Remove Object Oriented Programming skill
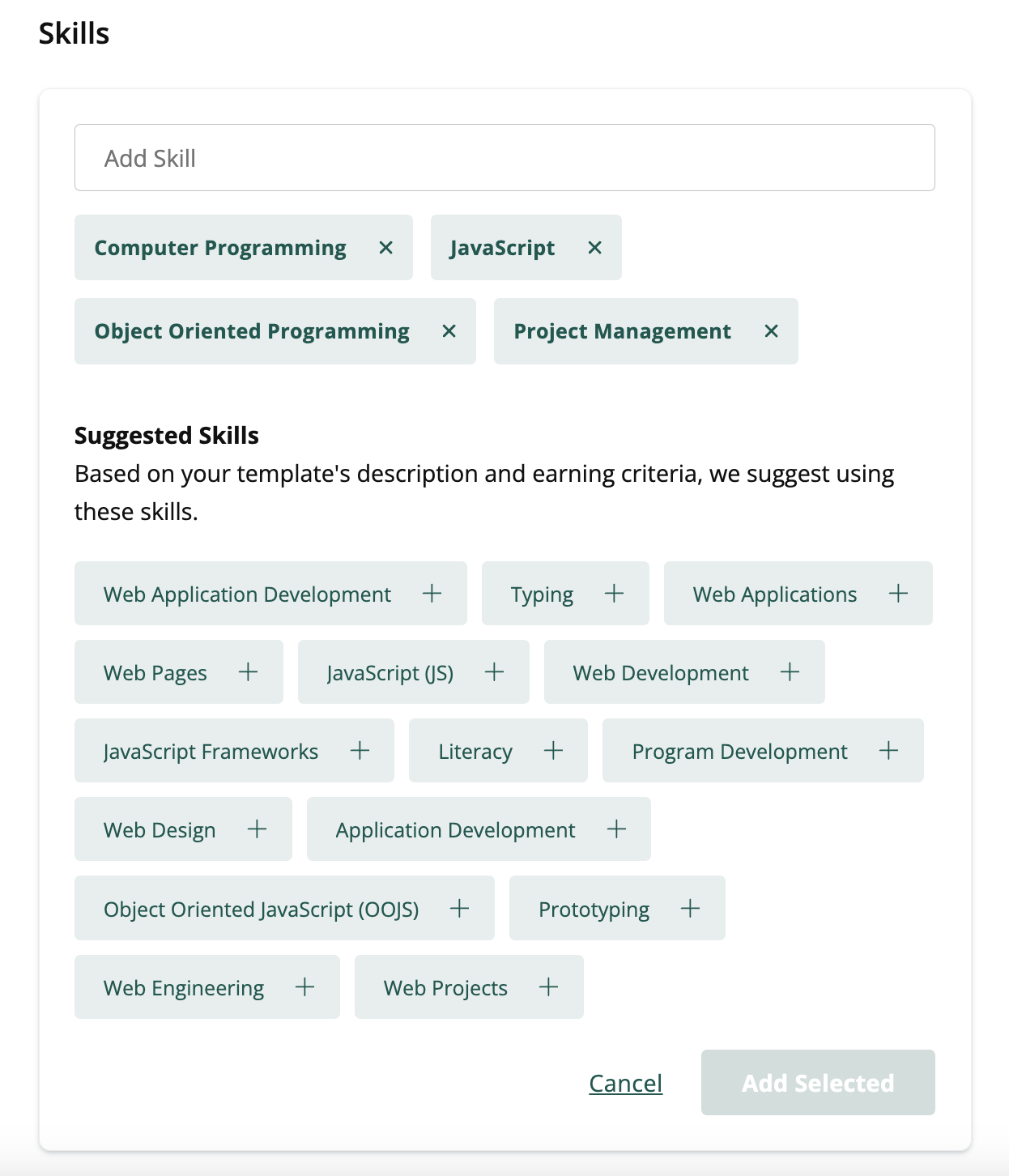The width and height of the screenshot is (1009, 1176). click(x=449, y=331)
